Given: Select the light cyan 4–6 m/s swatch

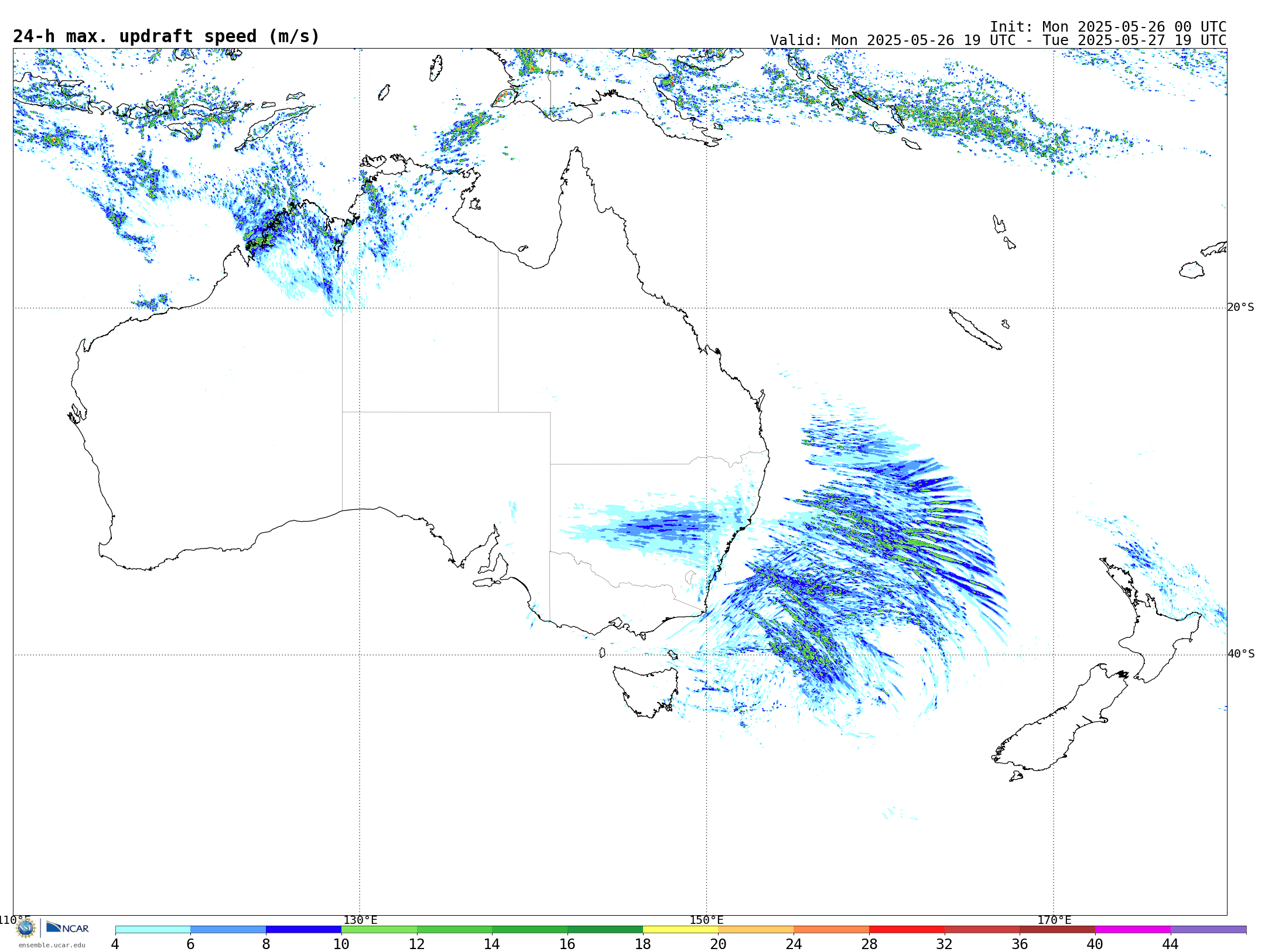Looking at the screenshot, I should point(153,930).
